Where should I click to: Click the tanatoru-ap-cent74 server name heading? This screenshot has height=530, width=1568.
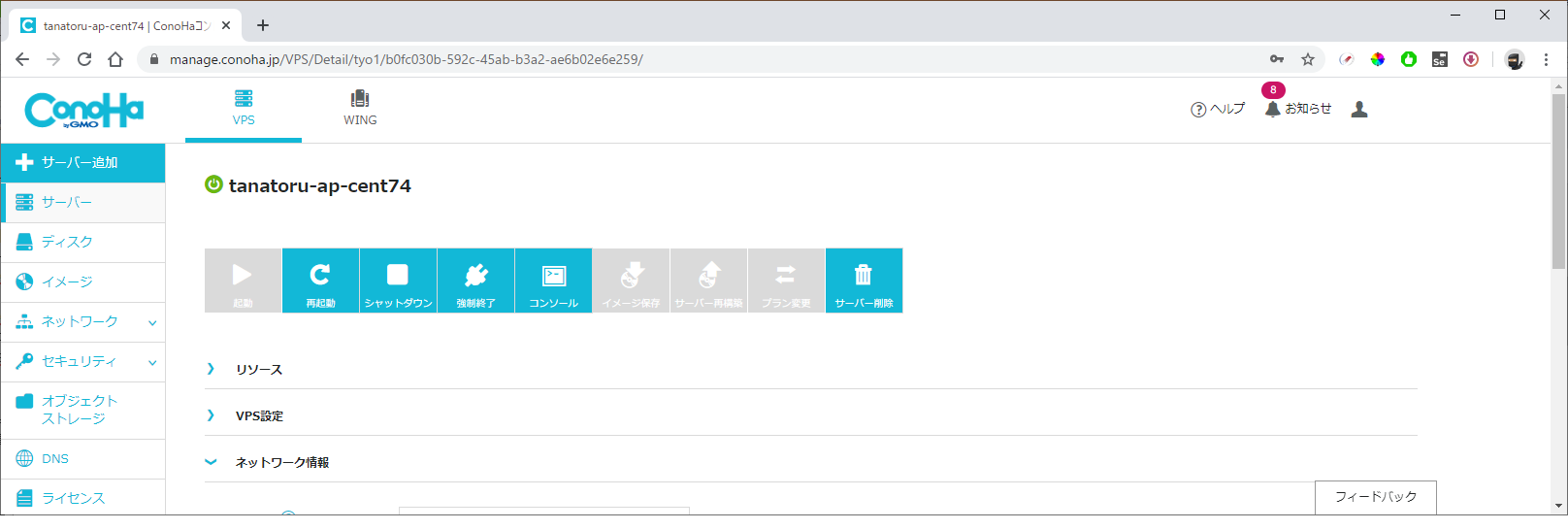pos(320,185)
